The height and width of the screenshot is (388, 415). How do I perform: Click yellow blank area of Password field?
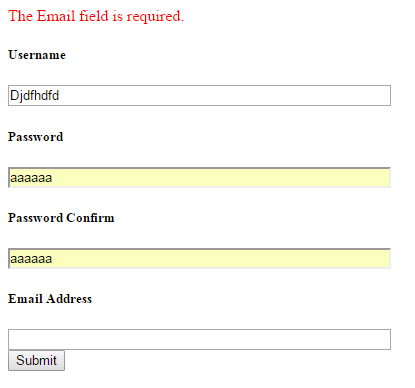click(220, 178)
